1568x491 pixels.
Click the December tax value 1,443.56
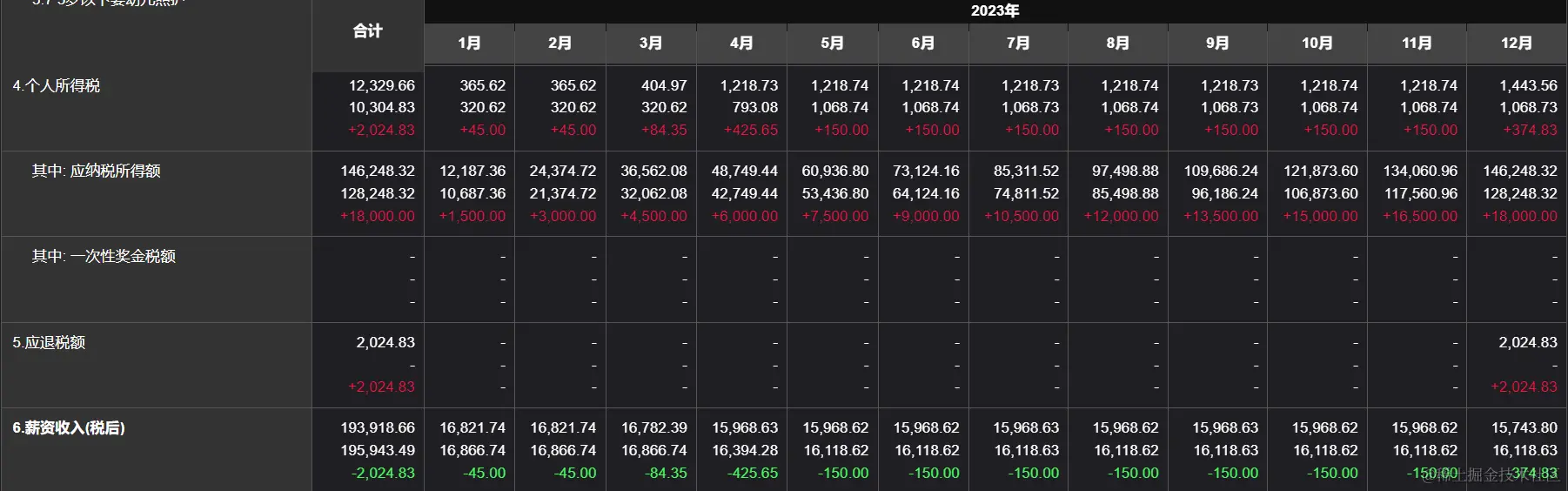click(x=1528, y=85)
